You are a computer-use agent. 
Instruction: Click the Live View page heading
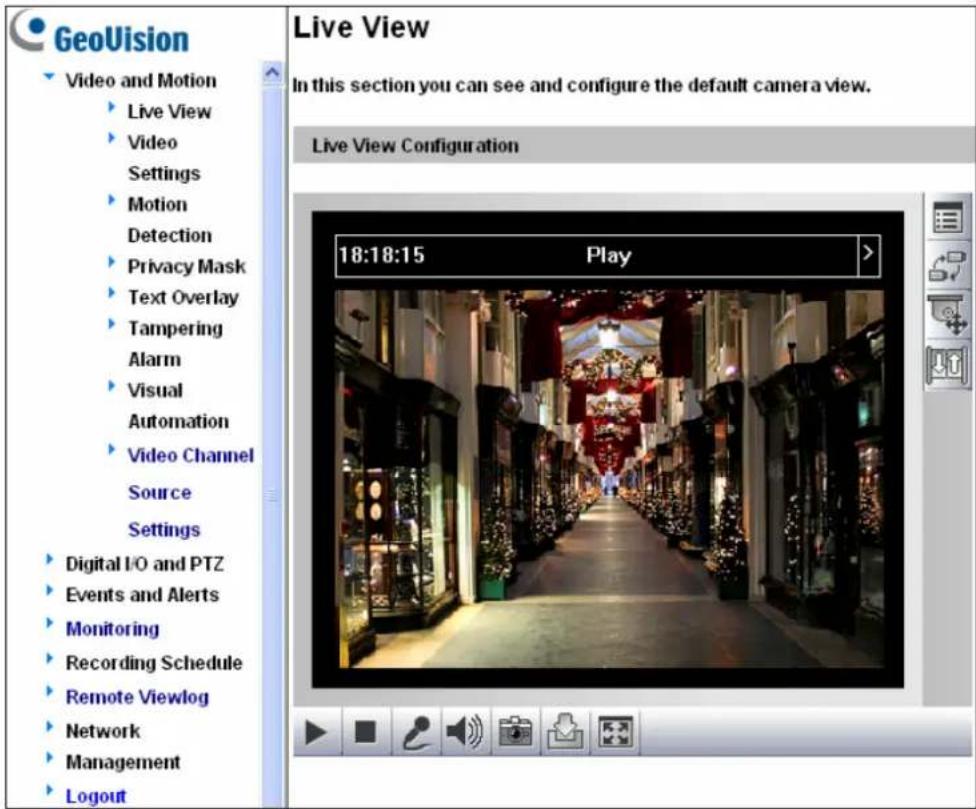pos(361,27)
